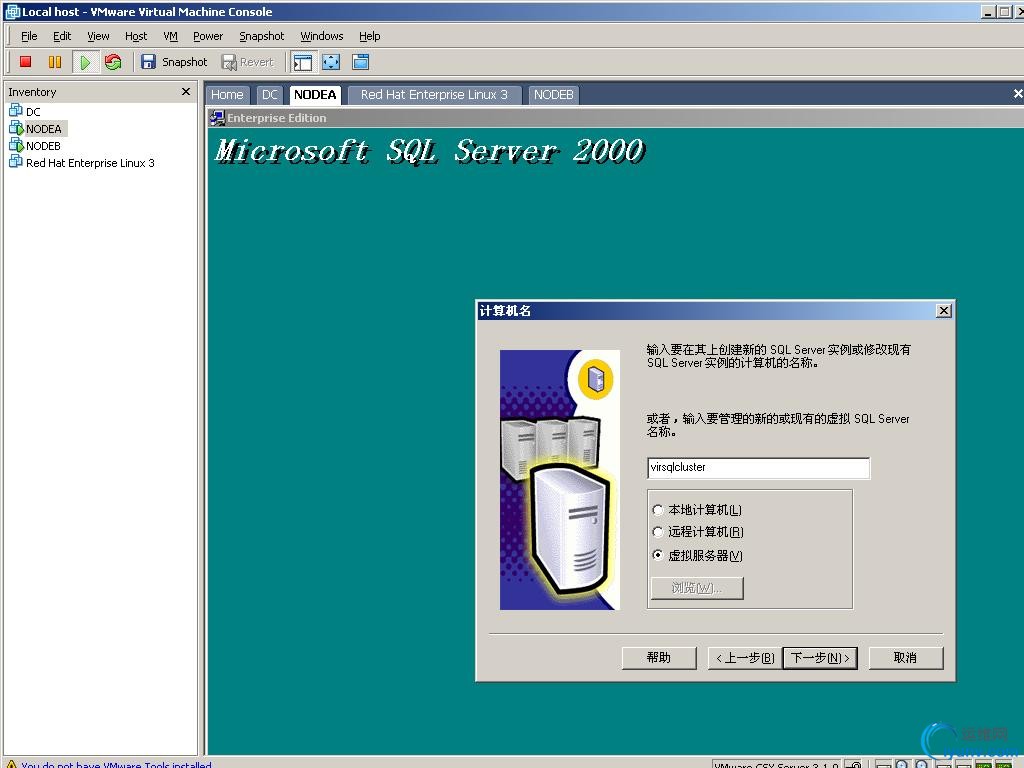
Task: Toggle the inventory sidebar view icon
Action: click(302, 62)
